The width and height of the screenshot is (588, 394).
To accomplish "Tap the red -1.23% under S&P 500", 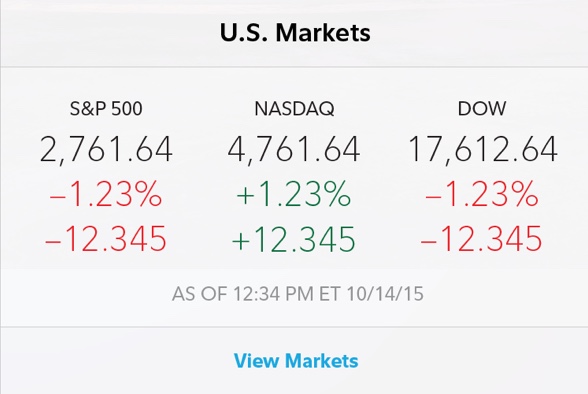I will 106,194.
